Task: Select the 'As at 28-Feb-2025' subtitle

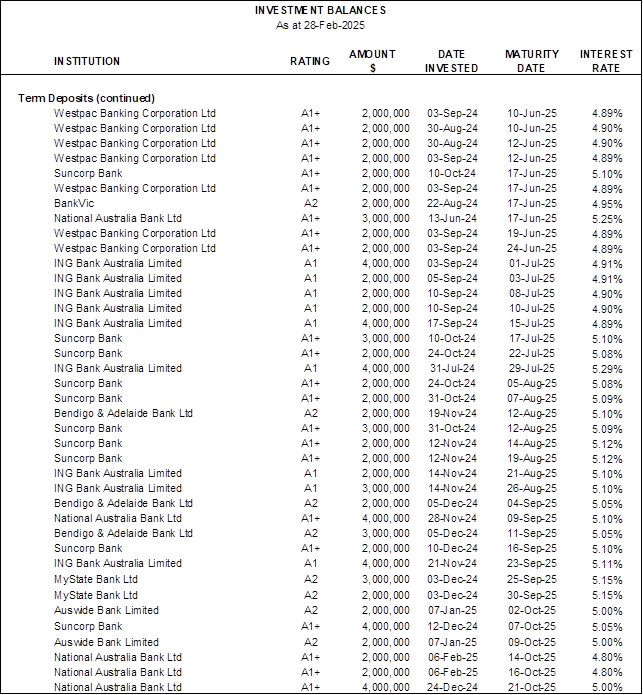Action: coord(320,25)
